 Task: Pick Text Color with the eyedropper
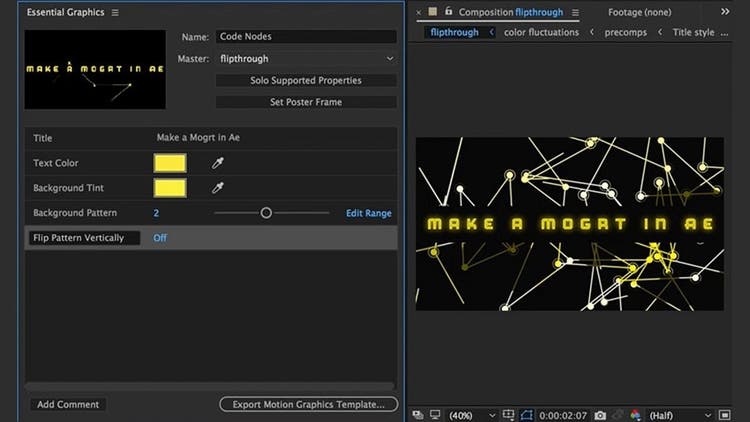(217, 163)
